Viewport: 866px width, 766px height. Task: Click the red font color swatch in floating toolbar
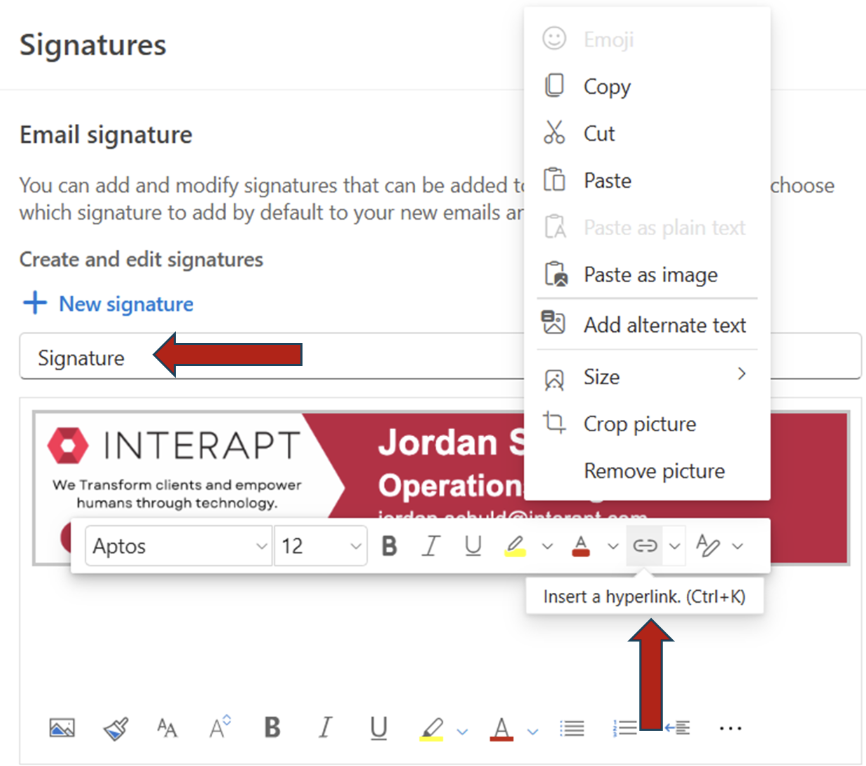[x=580, y=546]
